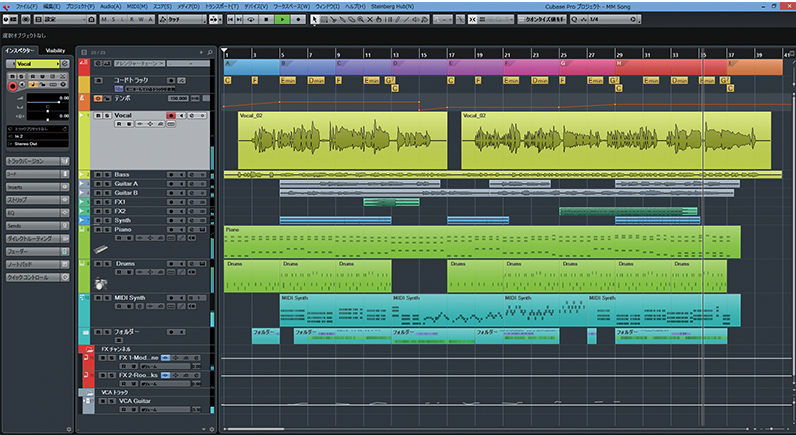
Task: Open the inspector settings gear icon
Action: coord(69,429)
